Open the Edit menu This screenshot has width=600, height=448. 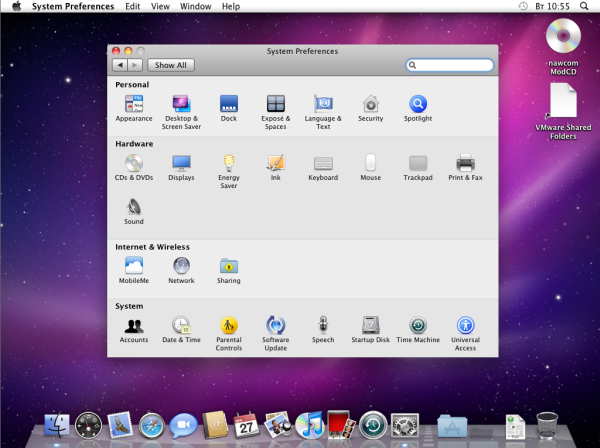(132, 6)
